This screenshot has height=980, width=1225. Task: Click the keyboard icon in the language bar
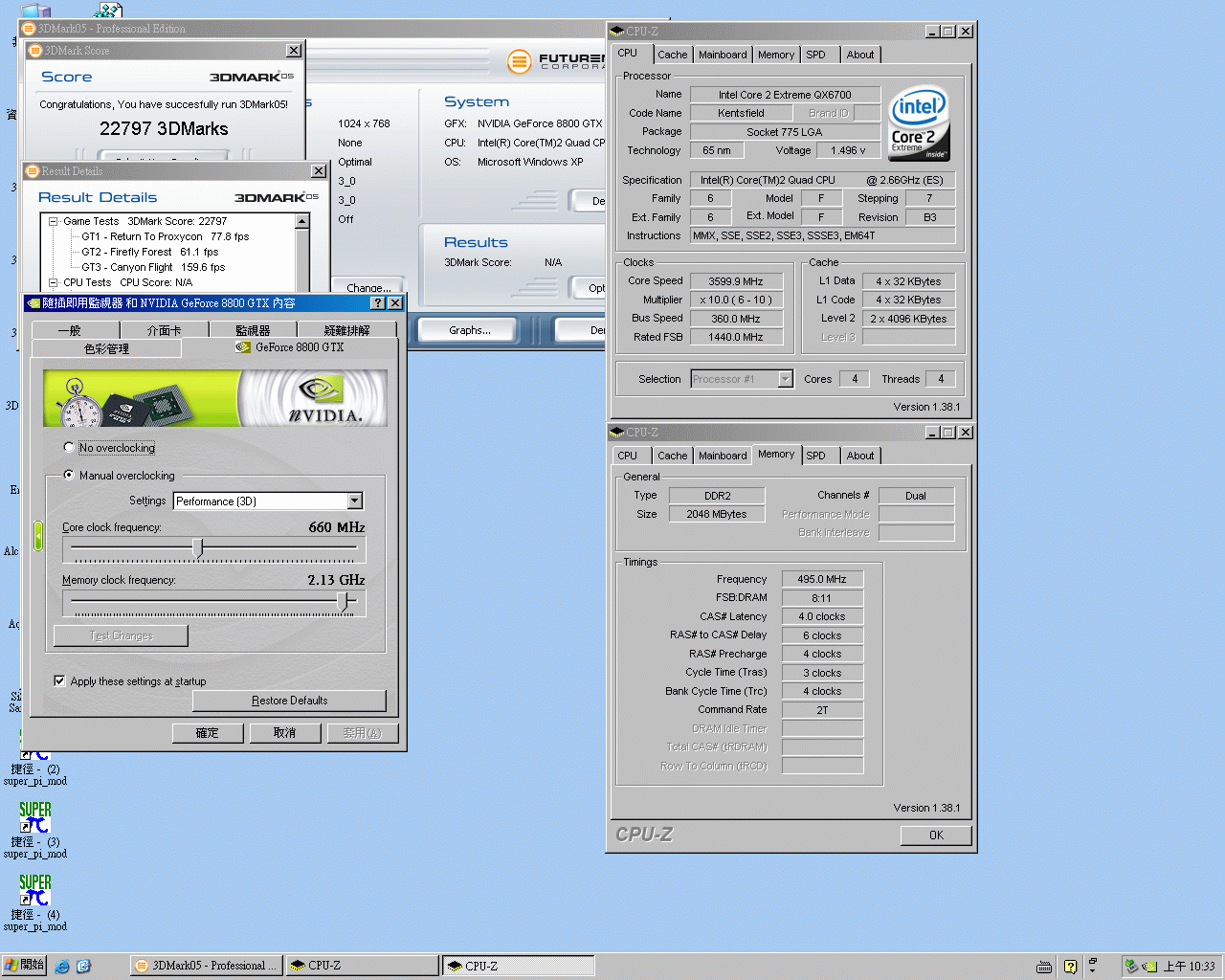click(x=1044, y=967)
